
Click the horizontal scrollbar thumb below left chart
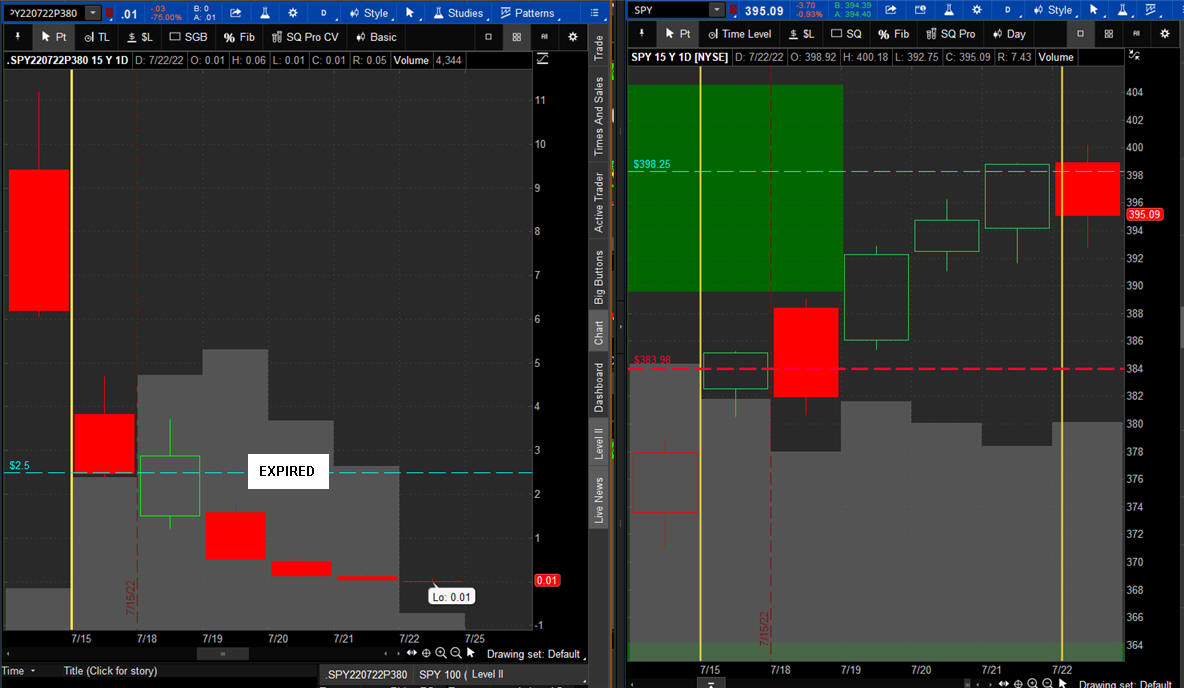[223, 654]
